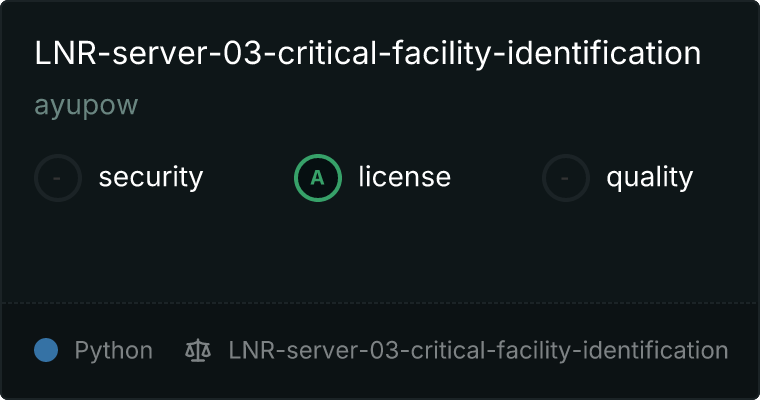The width and height of the screenshot is (760, 400).
Task: Click the balance scales license icon
Action: pos(198,350)
